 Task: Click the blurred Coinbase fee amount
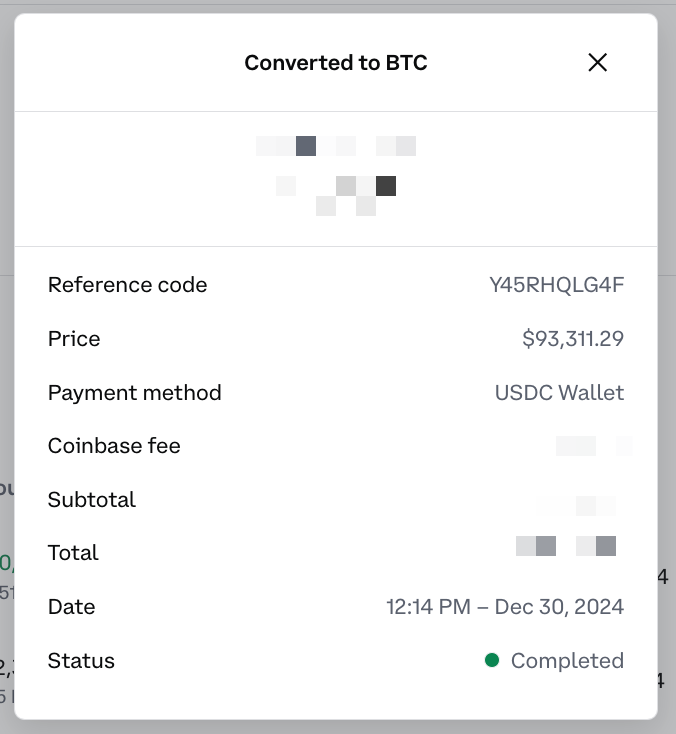(592, 446)
